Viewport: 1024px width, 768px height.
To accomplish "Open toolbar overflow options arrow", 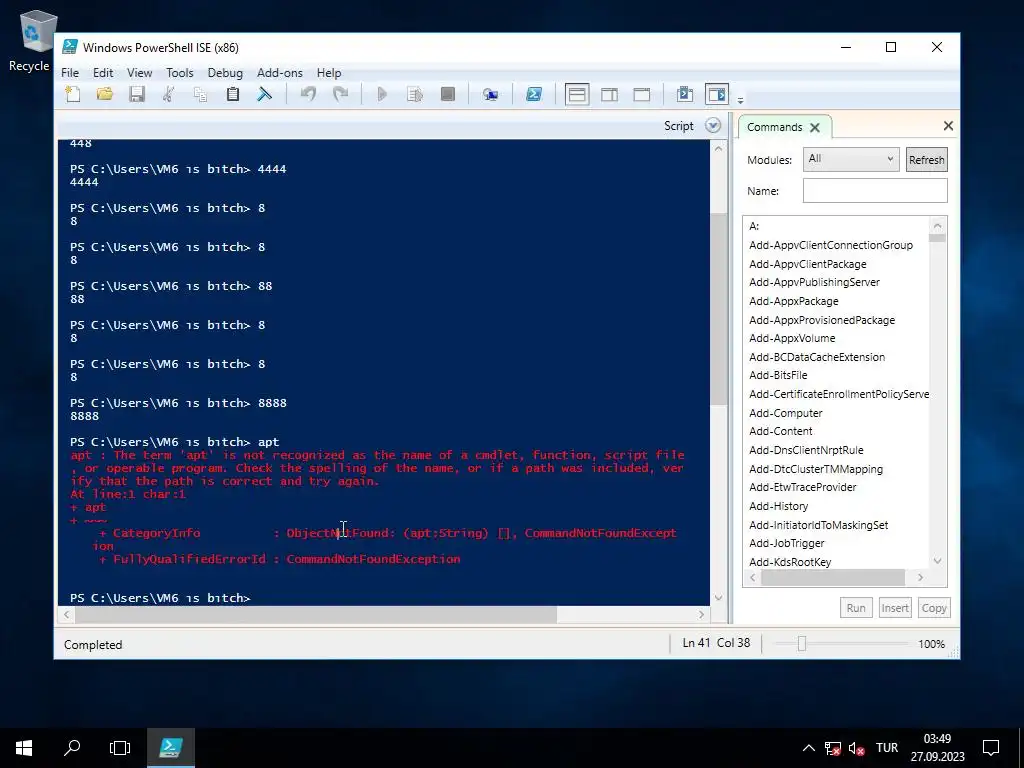I will [x=741, y=101].
